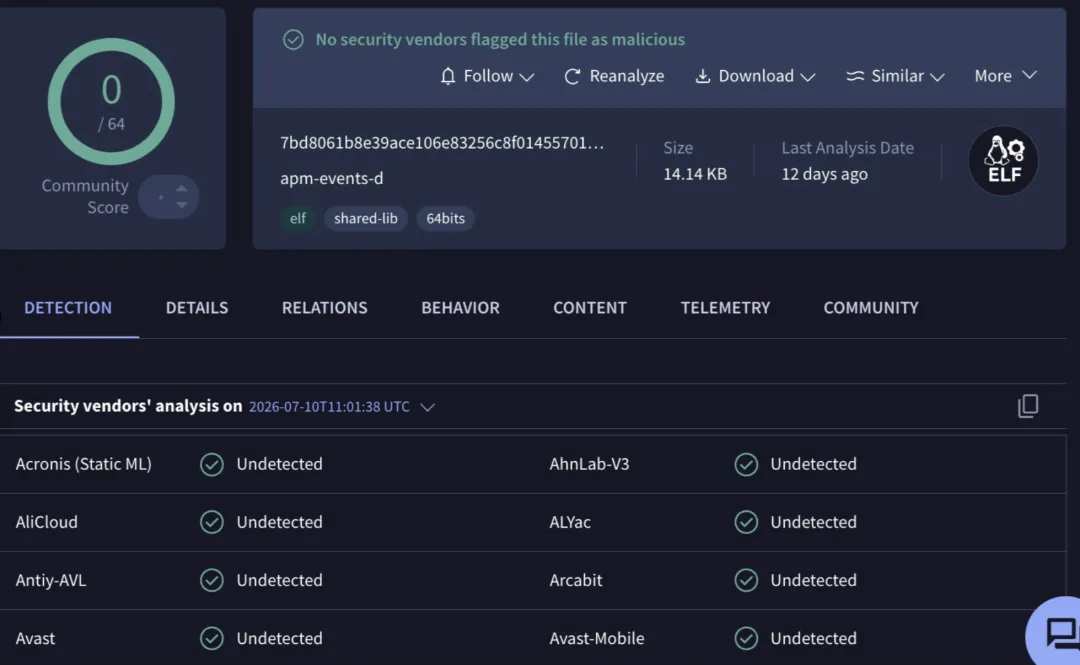Click the file name apm-events-d

tap(332, 178)
